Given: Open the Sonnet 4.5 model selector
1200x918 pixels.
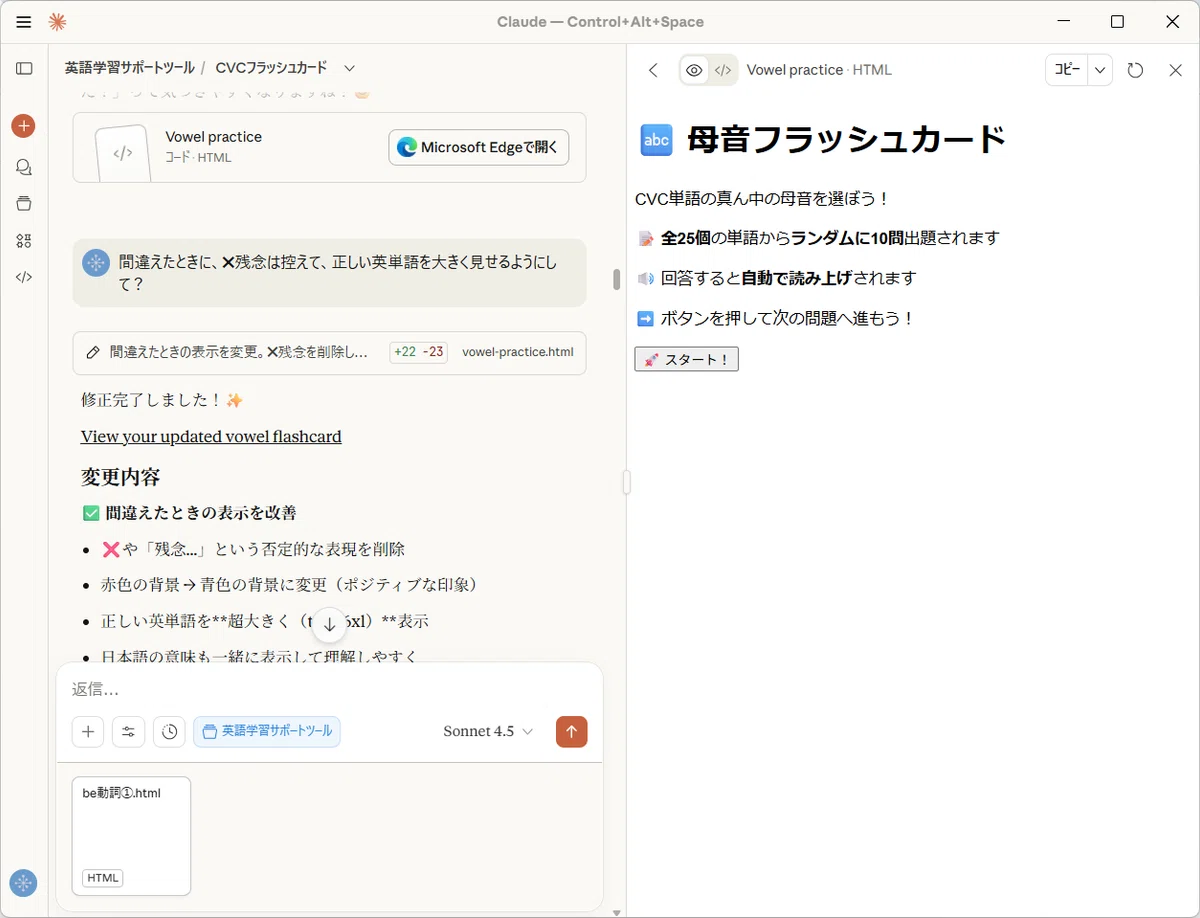Looking at the screenshot, I should tap(488, 731).
